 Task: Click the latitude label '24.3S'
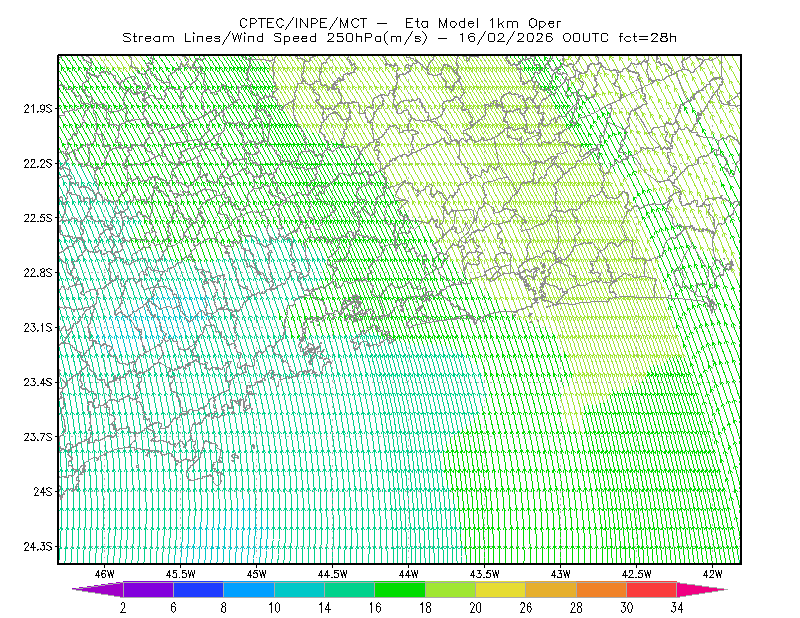38,547
